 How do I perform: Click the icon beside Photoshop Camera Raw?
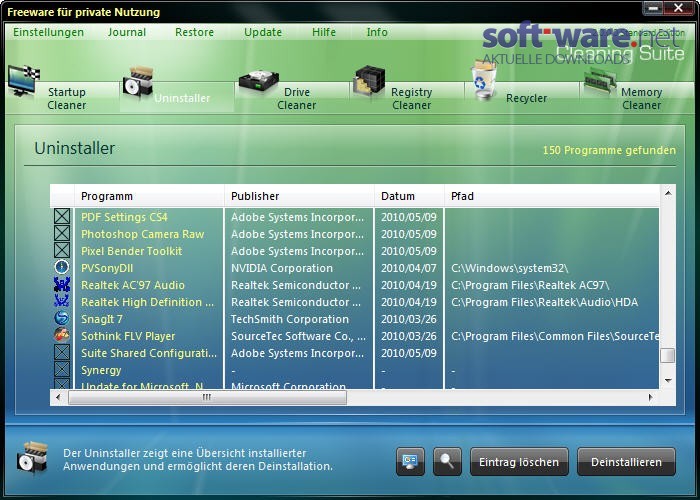coord(62,233)
